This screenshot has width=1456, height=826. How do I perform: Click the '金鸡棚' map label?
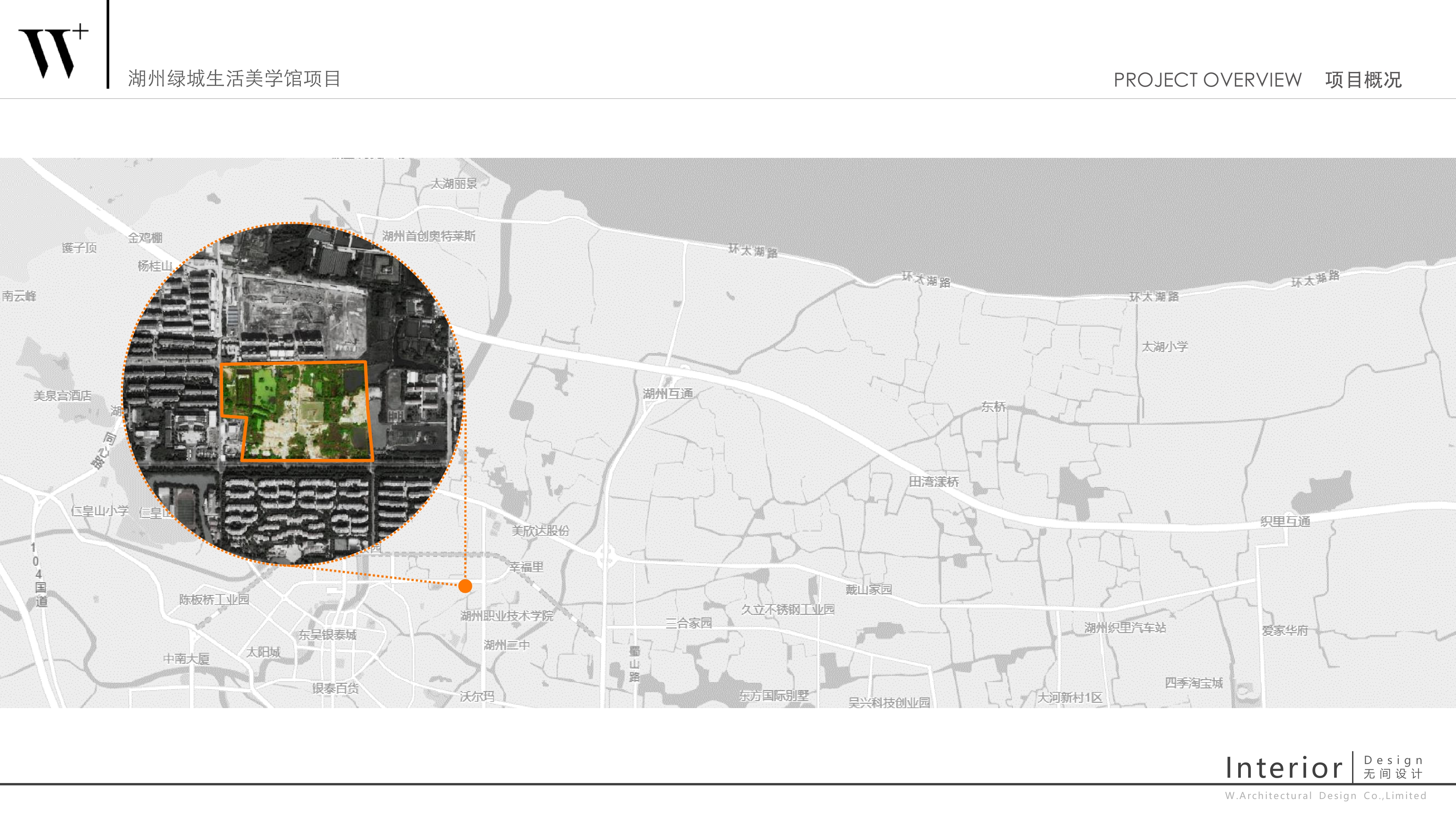pos(145,238)
